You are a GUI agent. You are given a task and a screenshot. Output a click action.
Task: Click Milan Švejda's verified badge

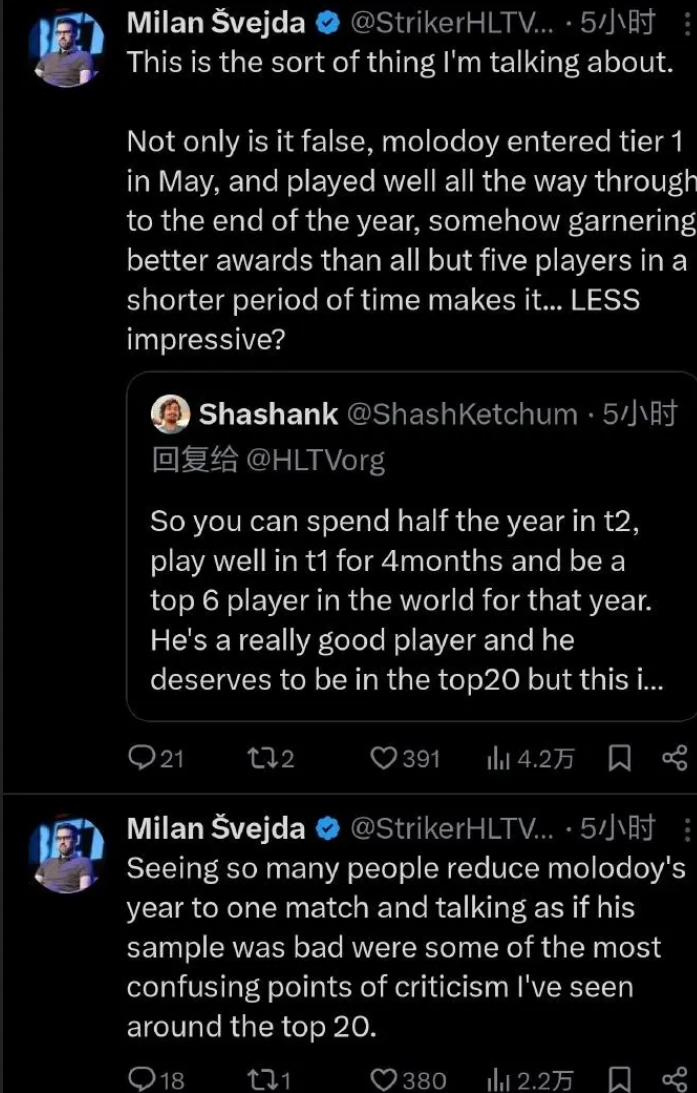coord(325,22)
